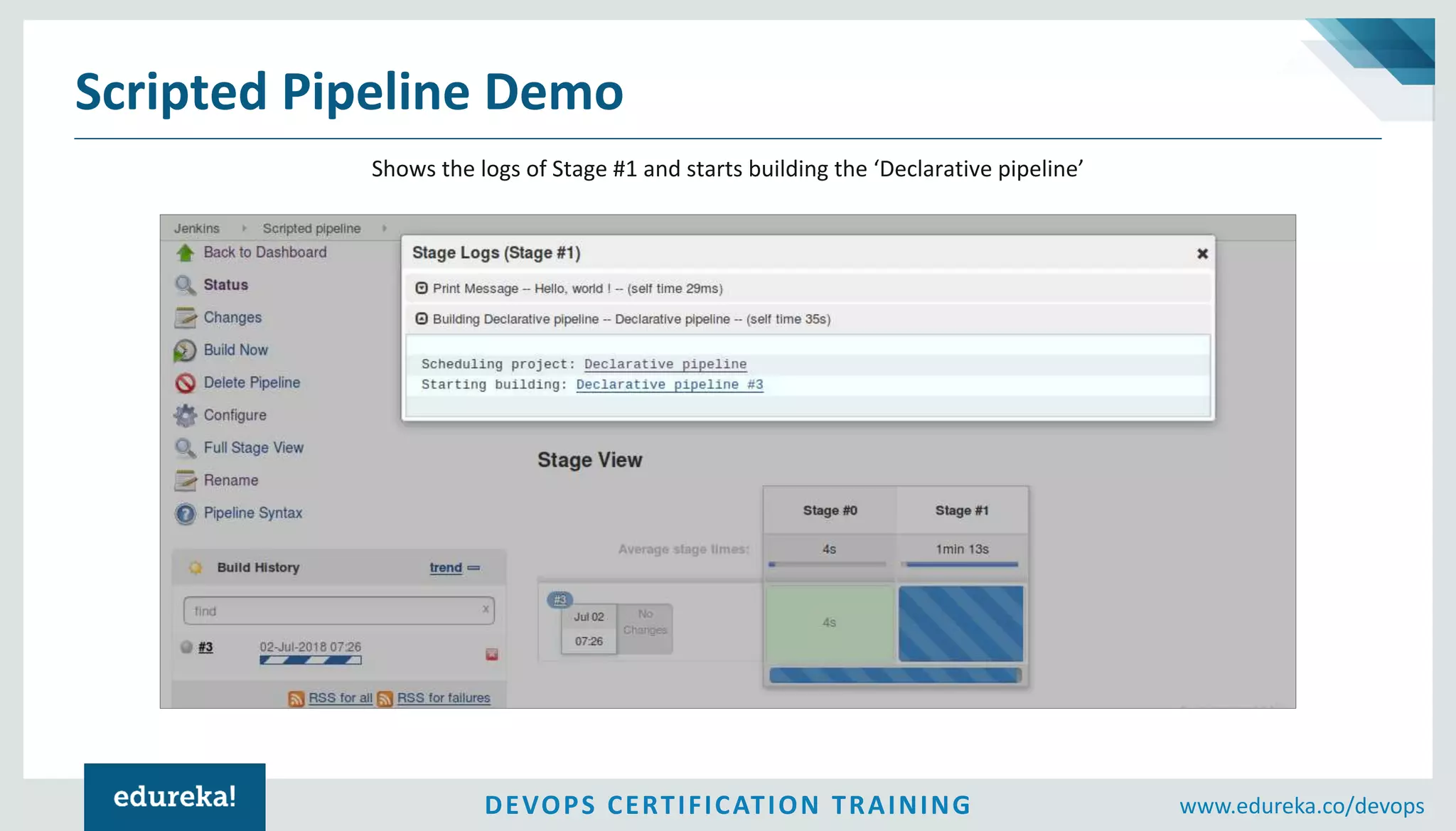Click the RSS for all link

(x=341, y=698)
